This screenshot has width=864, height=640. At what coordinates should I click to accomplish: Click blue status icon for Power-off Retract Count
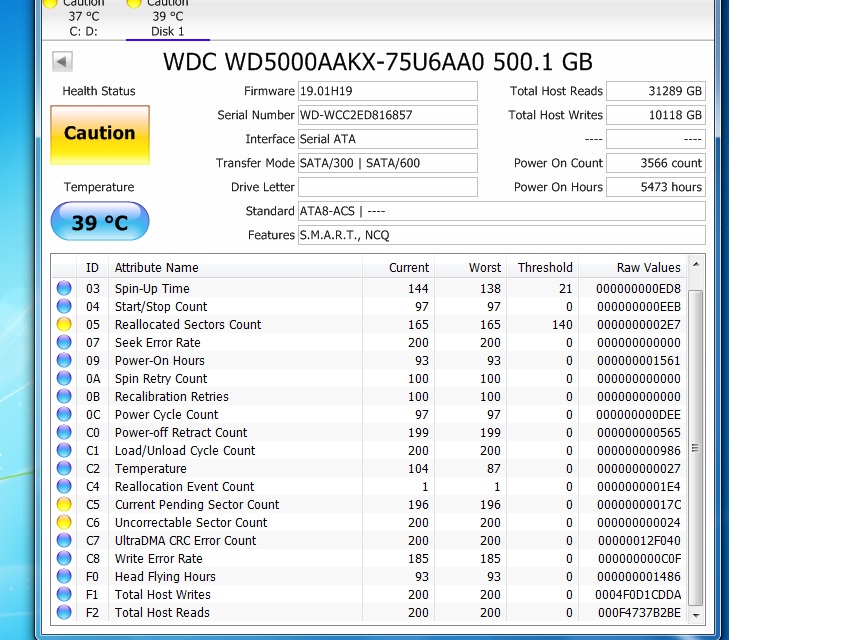[x=64, y=432]
